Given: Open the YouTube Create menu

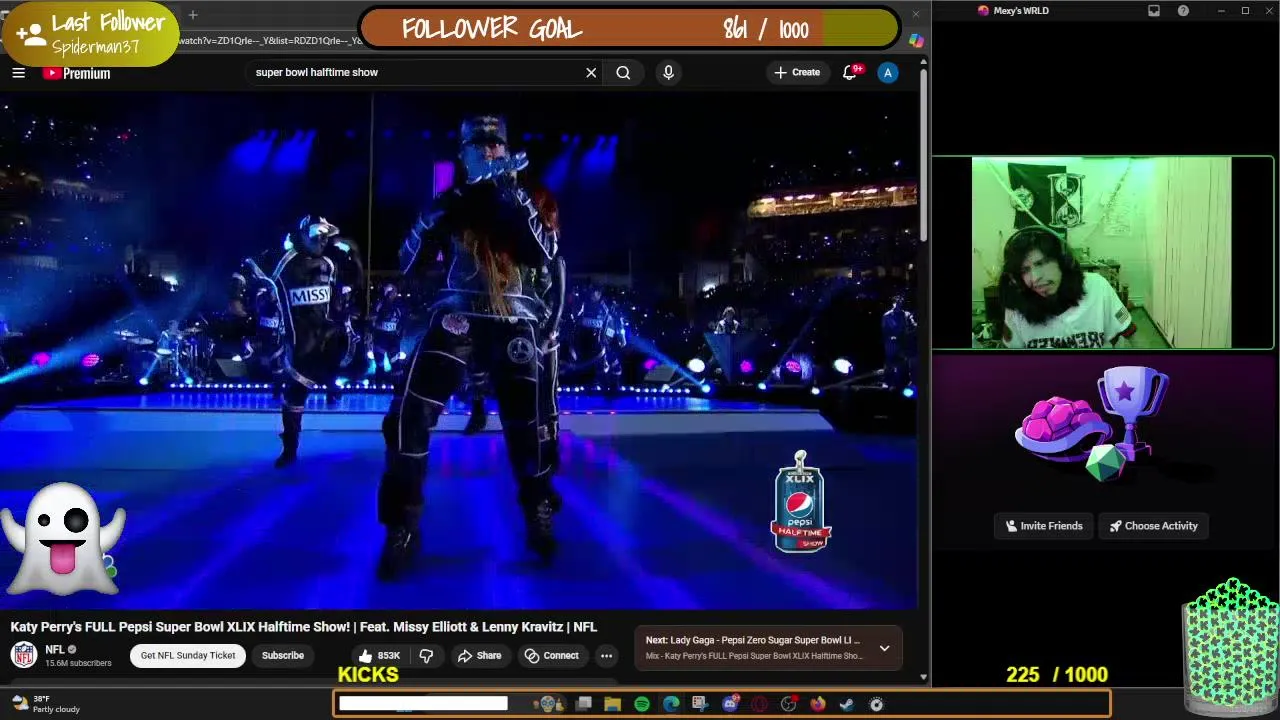Looking at the screenshot, I should (797, 72).
